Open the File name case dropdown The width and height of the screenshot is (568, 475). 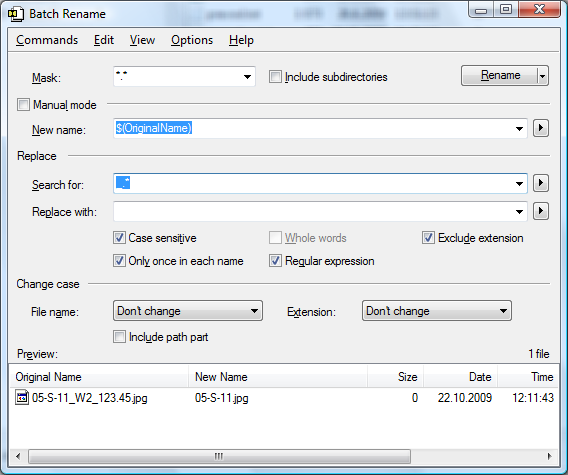[x=188, y=311]
